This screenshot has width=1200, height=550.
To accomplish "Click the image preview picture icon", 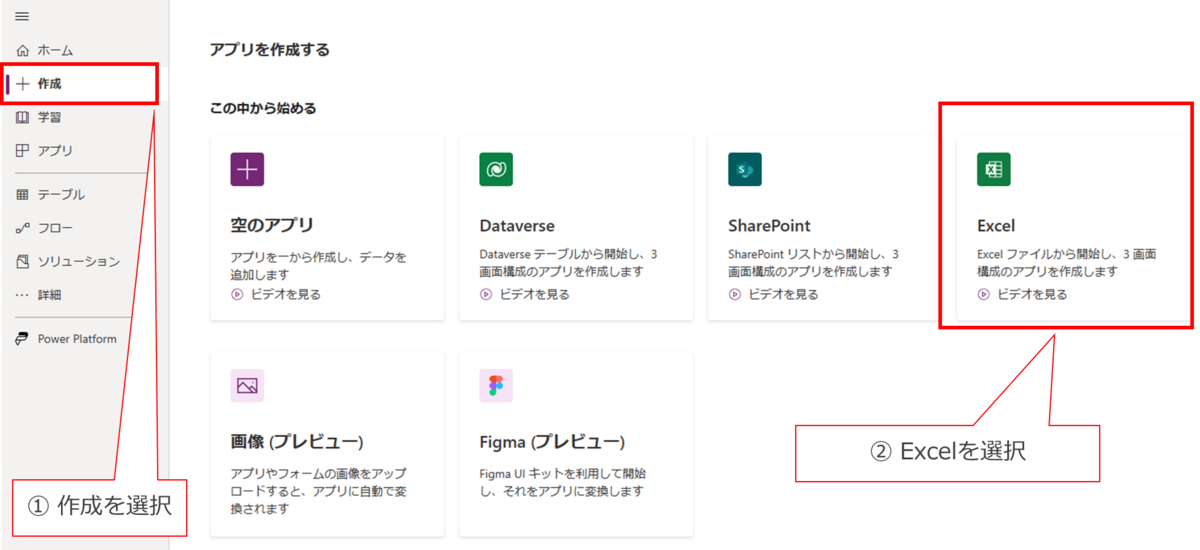I will click(x=247, y=385).
